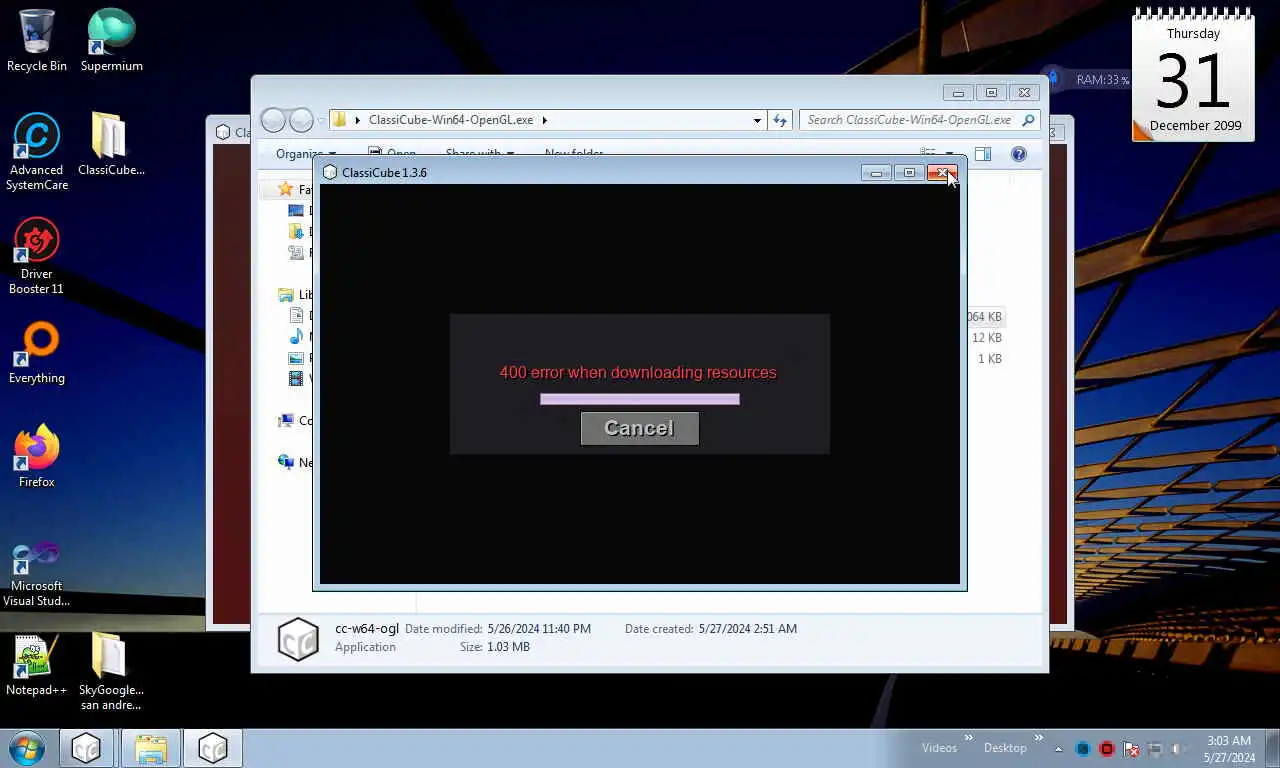Toggle the Explorer preview pane
This screenshot has height=768, width=1280.
(983, 154)
